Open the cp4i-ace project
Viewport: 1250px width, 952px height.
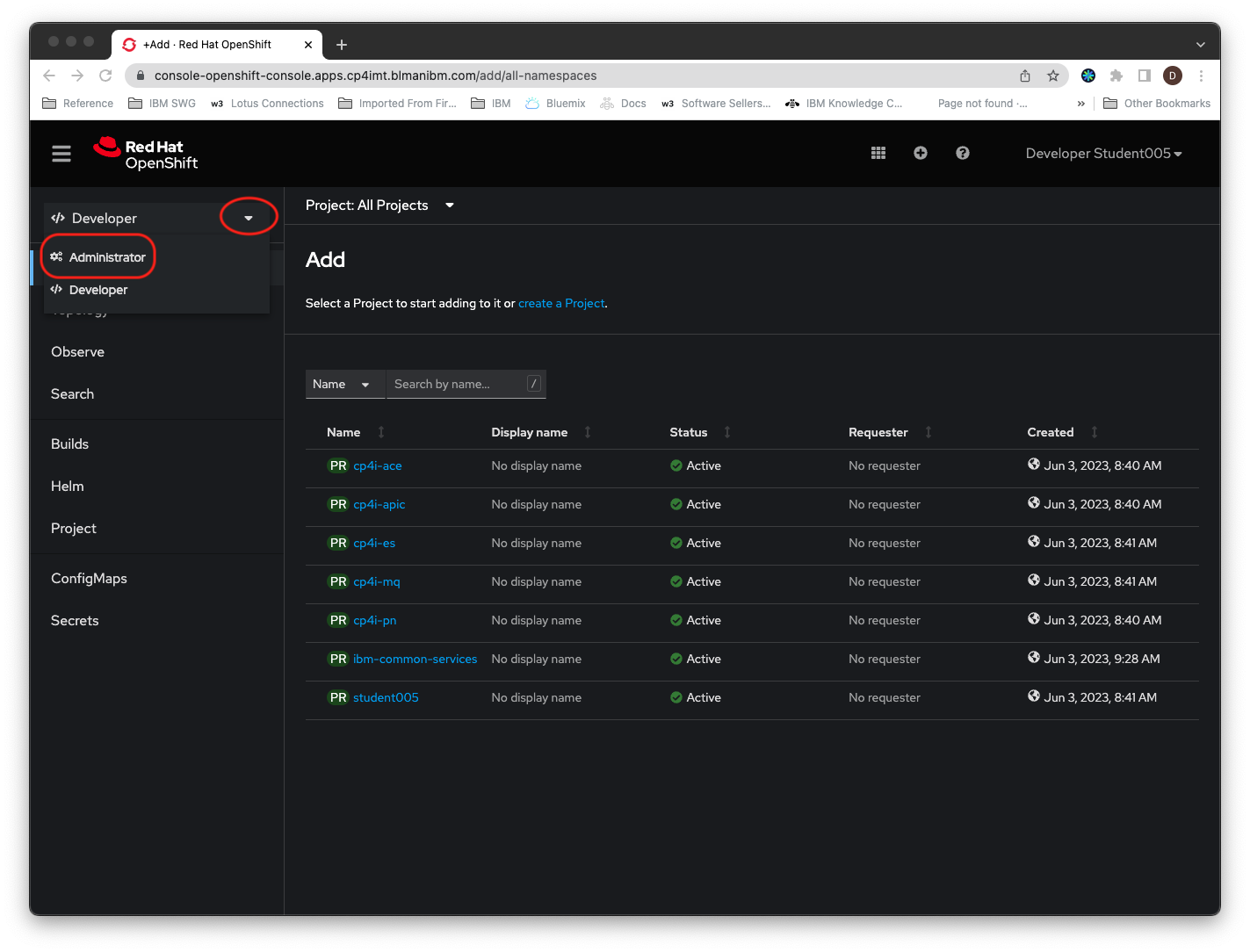click(378, 466)
